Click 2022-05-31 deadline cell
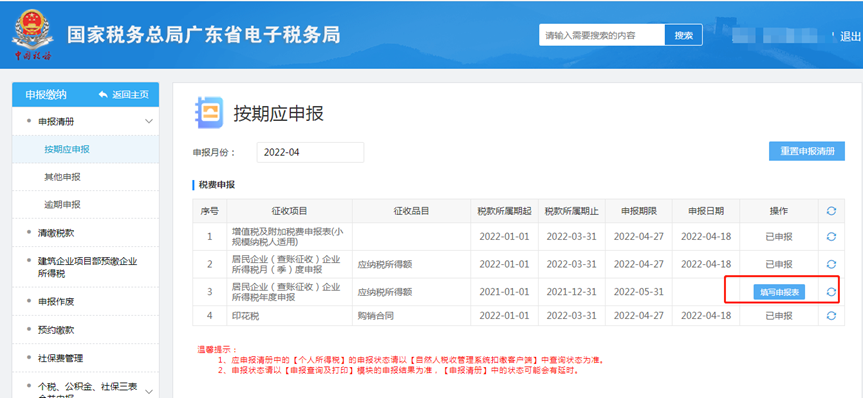The height and width of the screenshot is (398, 863). 639,292
